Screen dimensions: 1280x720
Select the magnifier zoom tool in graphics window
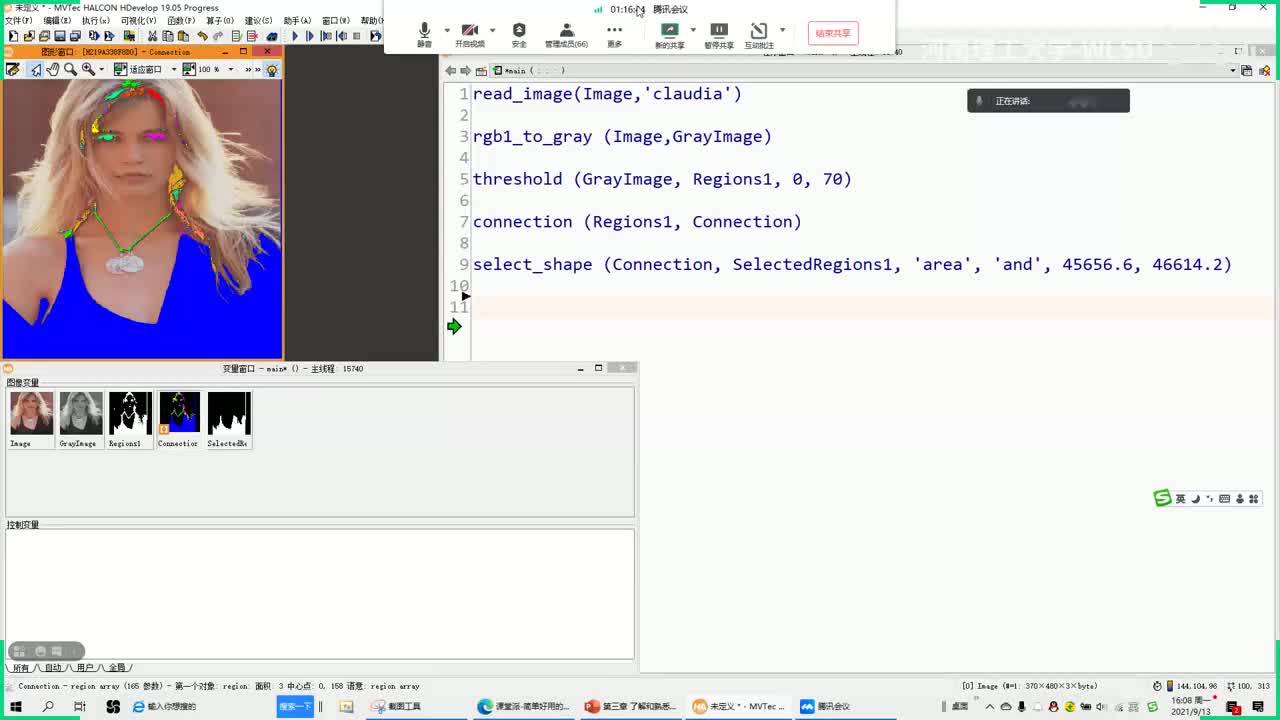click(x=70, y=69)
